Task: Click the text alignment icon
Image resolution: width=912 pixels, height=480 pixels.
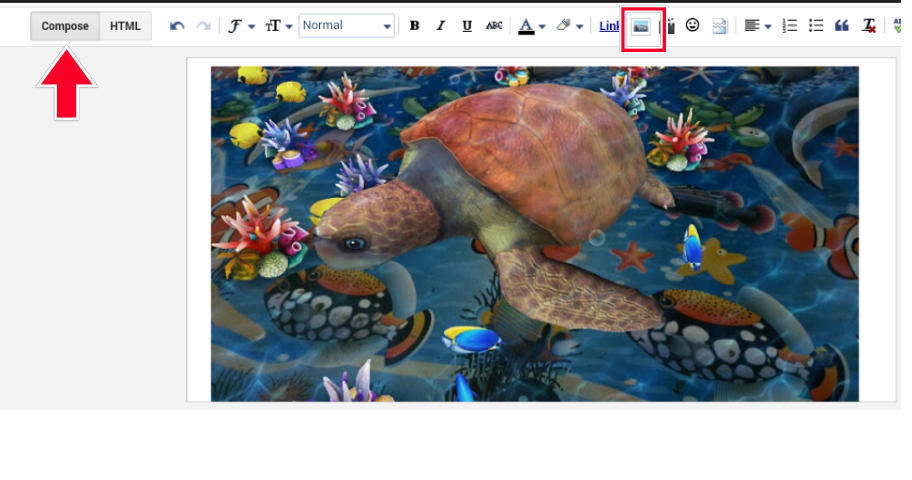Action: 751,26
